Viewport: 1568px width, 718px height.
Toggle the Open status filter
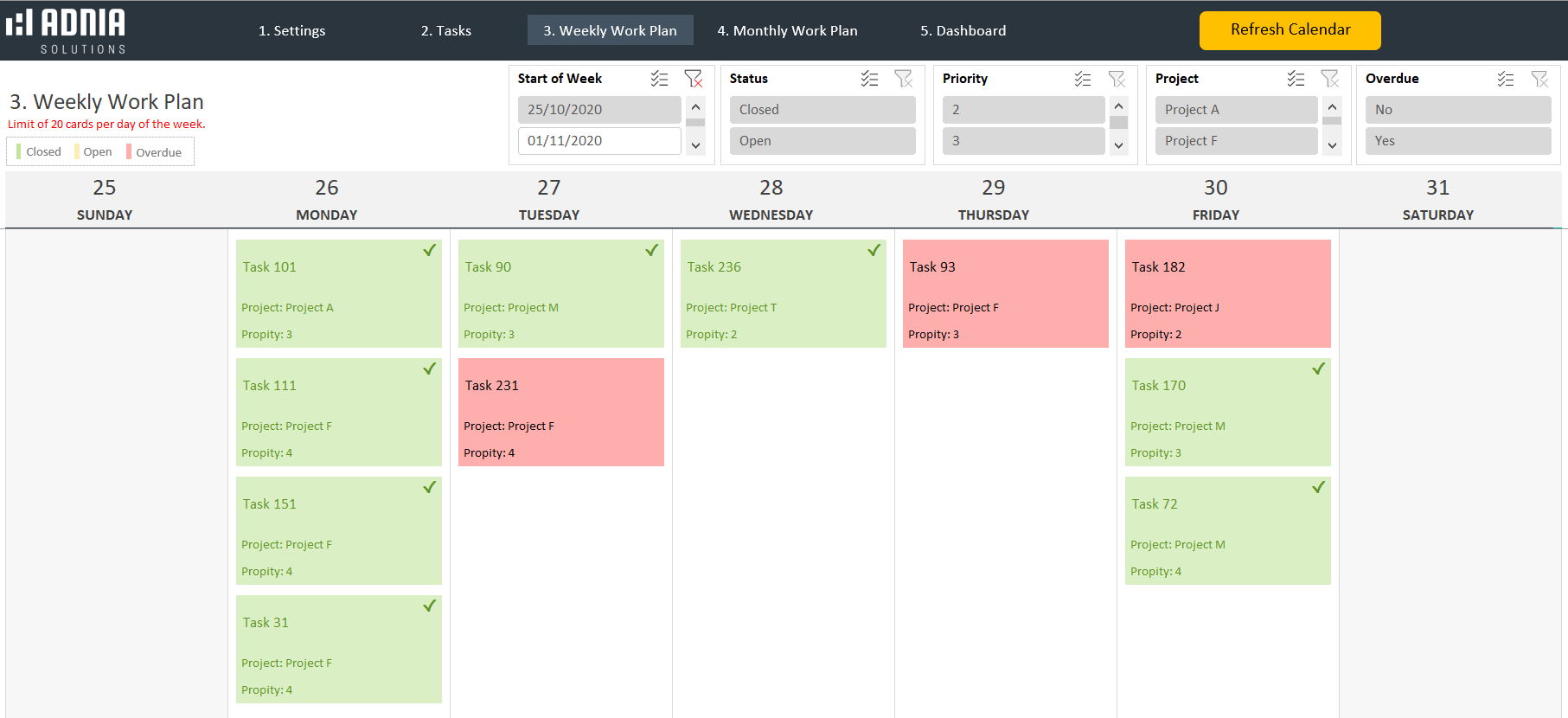[822, 141]
